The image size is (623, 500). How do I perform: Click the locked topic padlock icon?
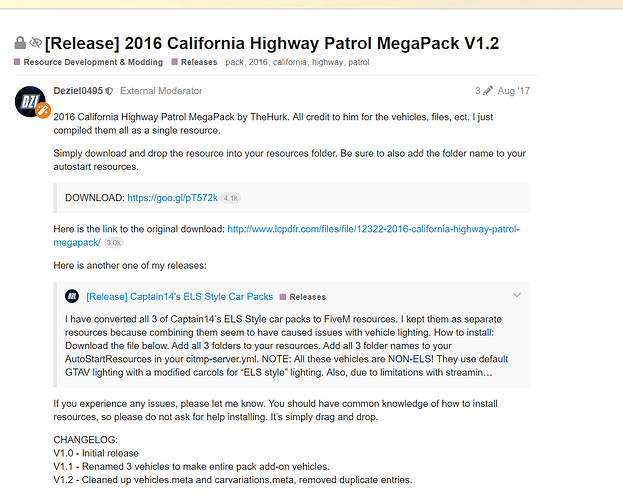pos(20,43)
